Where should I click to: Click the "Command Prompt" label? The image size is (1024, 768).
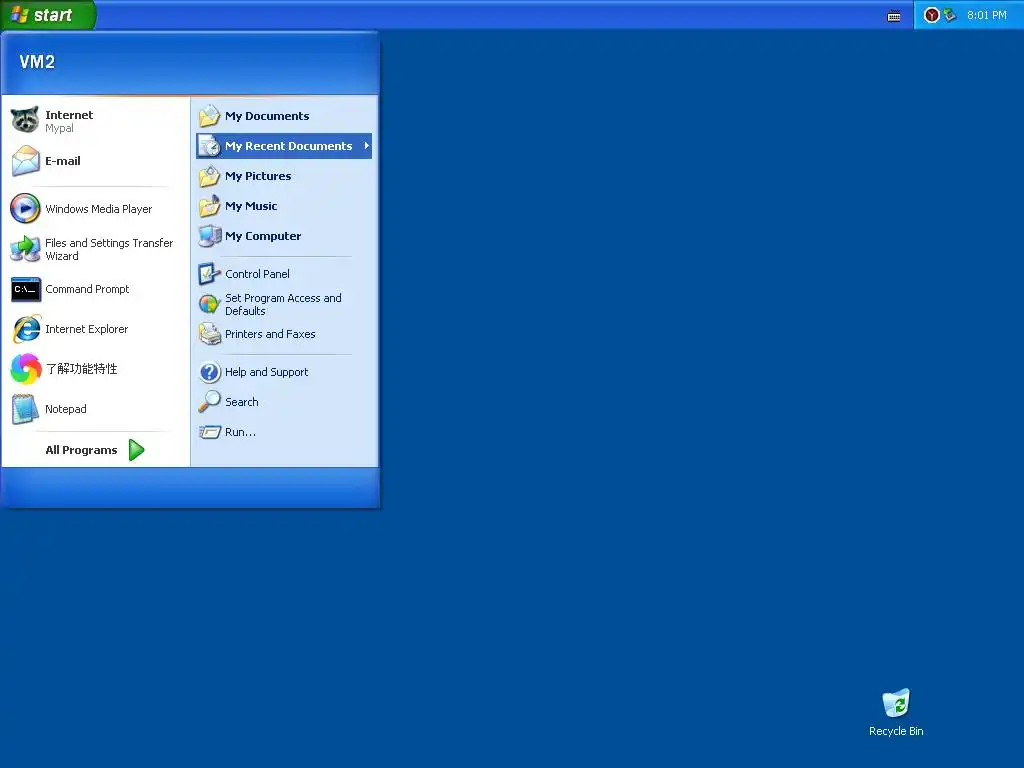point(88,289)
